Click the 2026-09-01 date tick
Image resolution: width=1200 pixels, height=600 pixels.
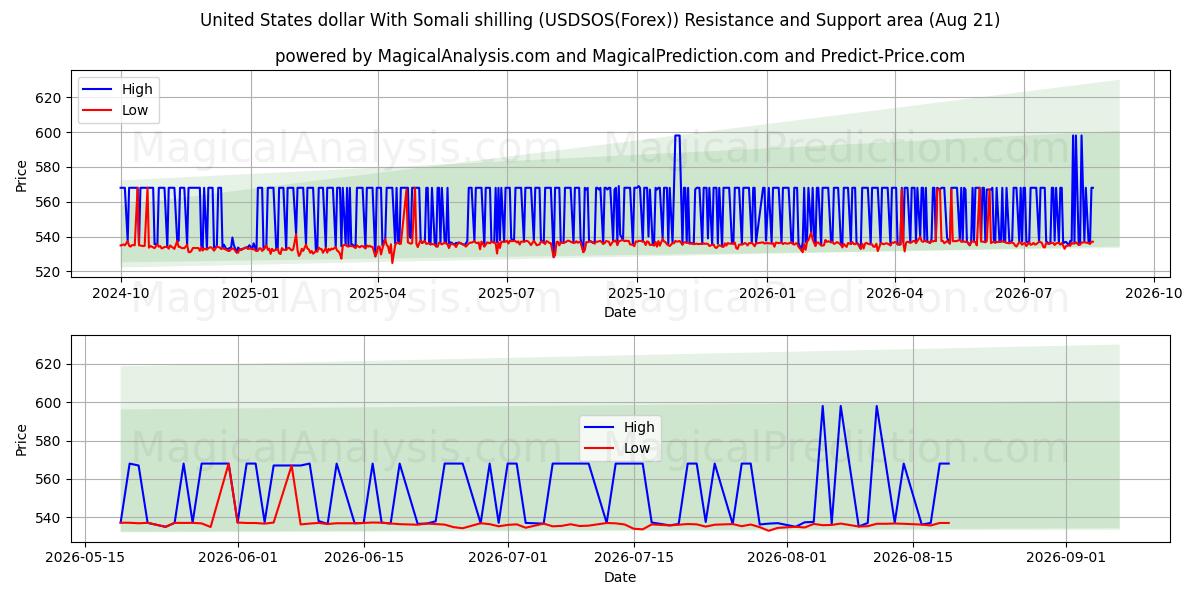(x=1065, y=559)
